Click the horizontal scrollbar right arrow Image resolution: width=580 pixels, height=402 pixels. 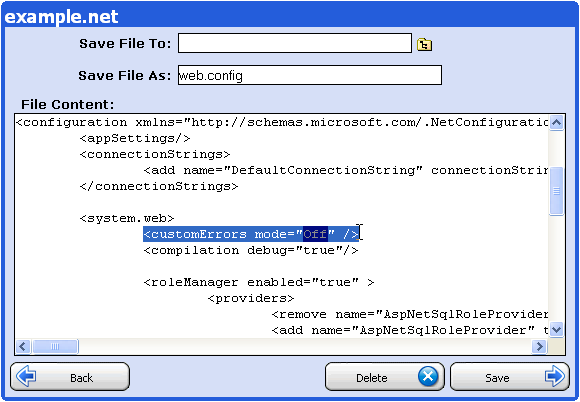pyautogui.click(x=539, y=347)
